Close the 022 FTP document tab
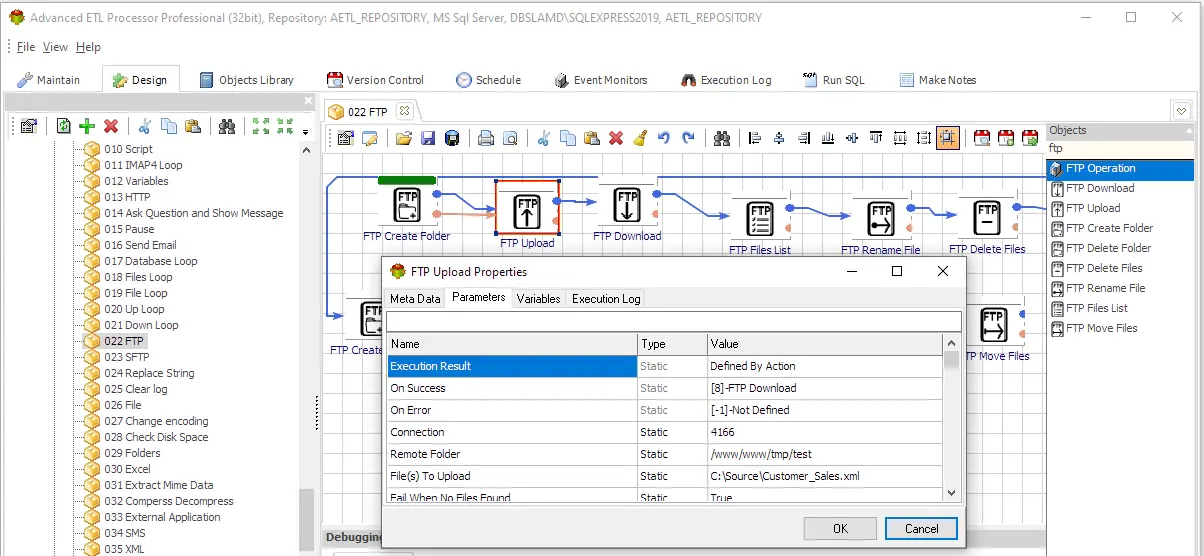This screenshot has width=1204, height=556. coord(404,111)
